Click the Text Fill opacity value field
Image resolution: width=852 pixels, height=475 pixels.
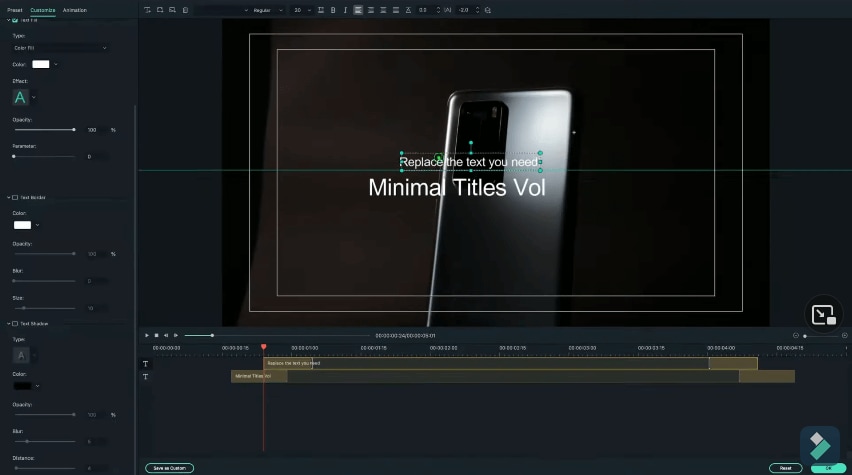coord(96,130)
